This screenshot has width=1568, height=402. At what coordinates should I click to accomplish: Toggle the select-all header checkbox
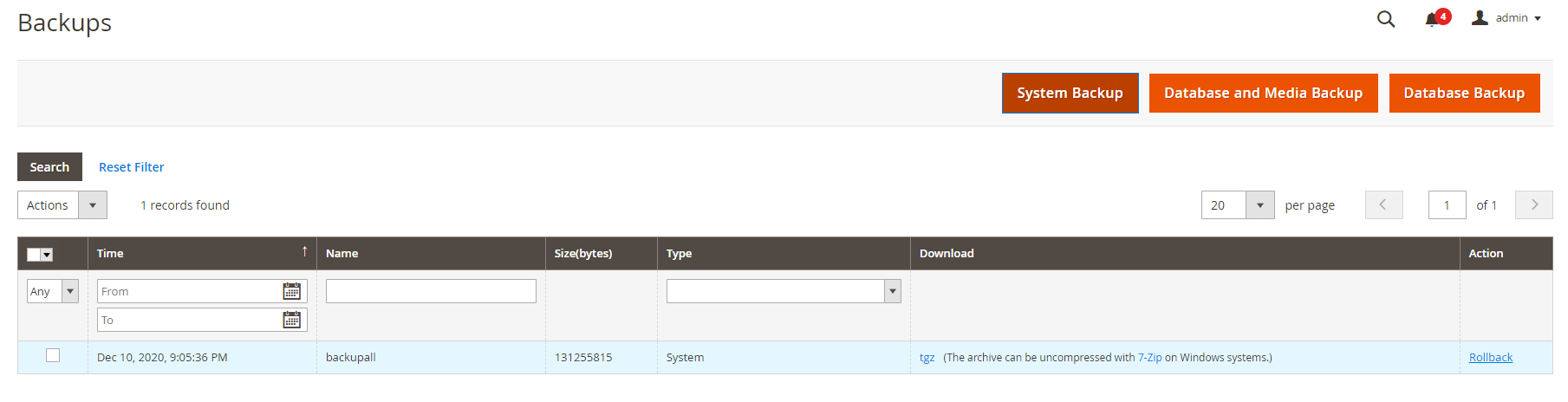(34, 255)
